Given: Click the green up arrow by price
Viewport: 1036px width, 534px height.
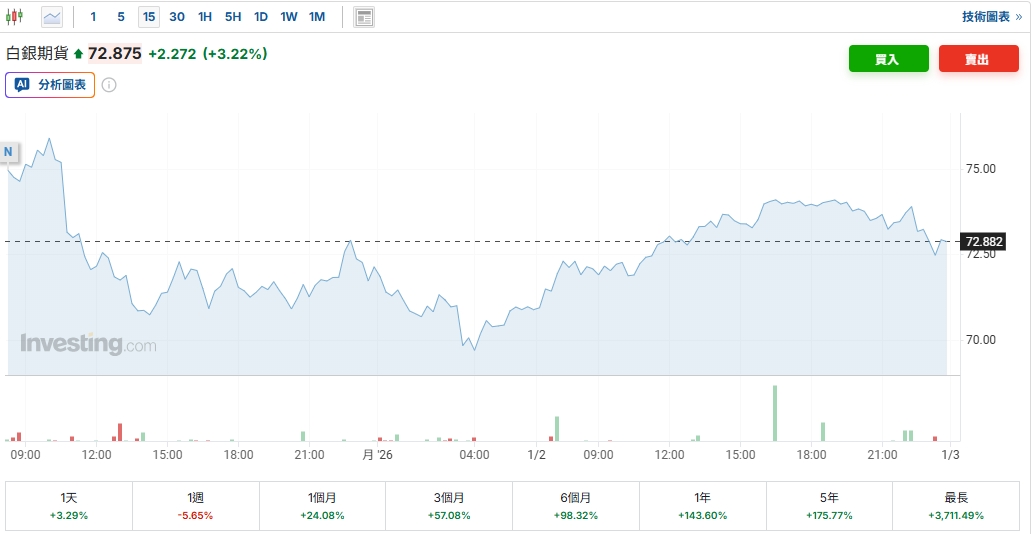Looking at the screenshot, I should [x=79, y=54].
